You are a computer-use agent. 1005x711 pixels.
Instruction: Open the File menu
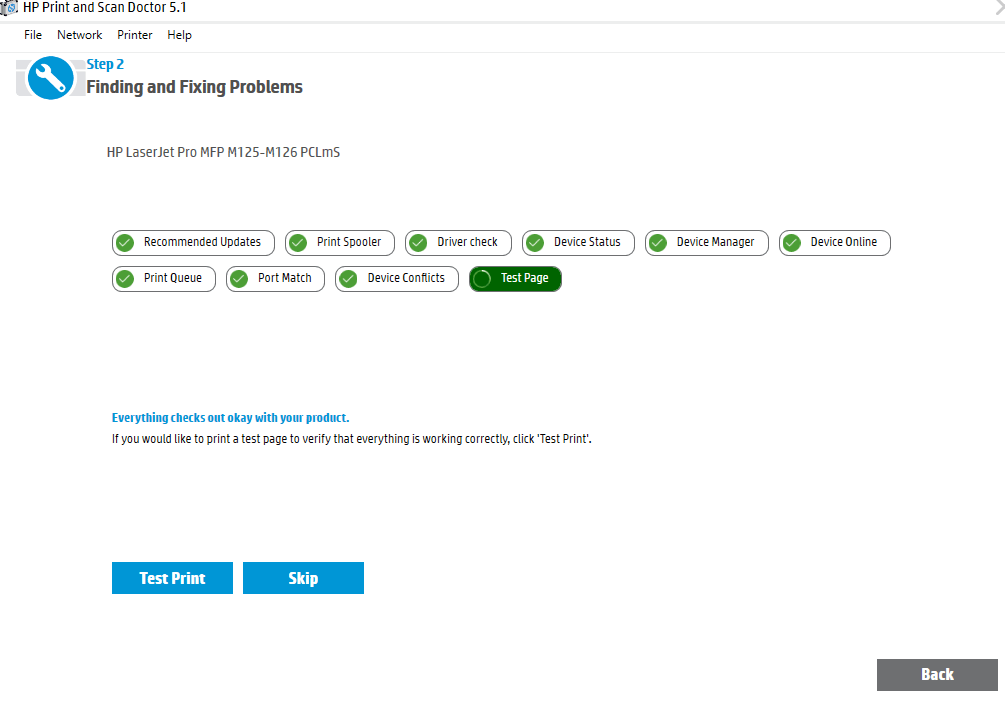point(33,35)
